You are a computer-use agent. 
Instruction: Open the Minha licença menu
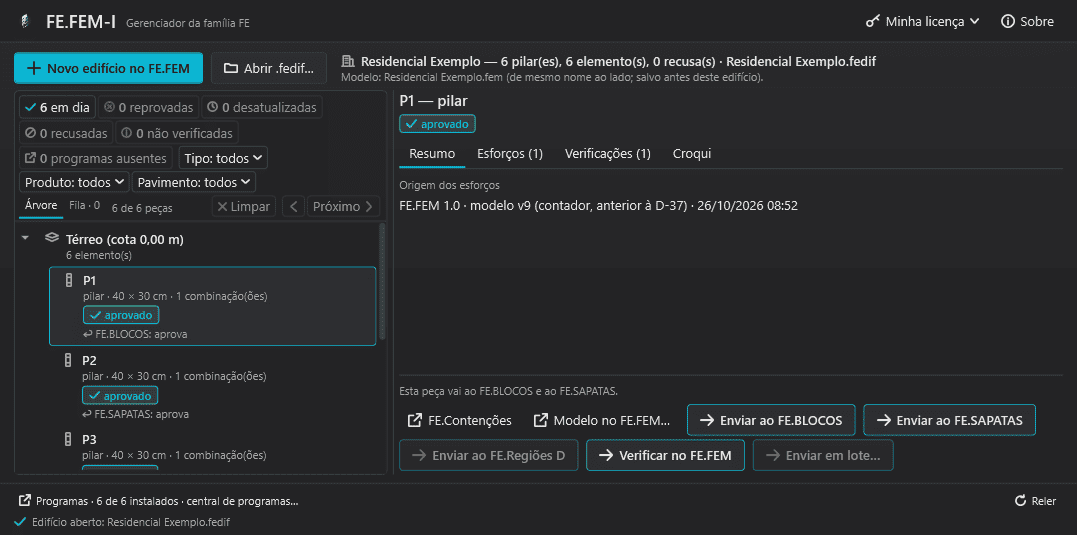(922, 21)
